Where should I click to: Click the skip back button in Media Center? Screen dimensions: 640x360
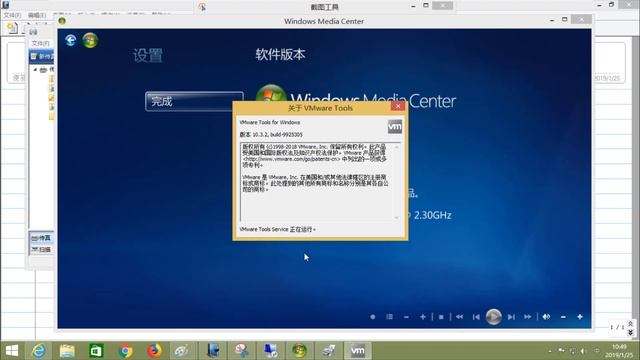(x=476, y=317)
